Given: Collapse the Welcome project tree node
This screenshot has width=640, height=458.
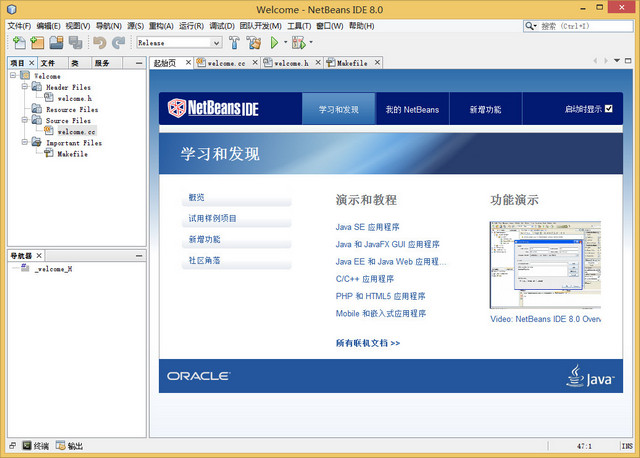Looking at the screenshot, I should [x=13, y=76].
